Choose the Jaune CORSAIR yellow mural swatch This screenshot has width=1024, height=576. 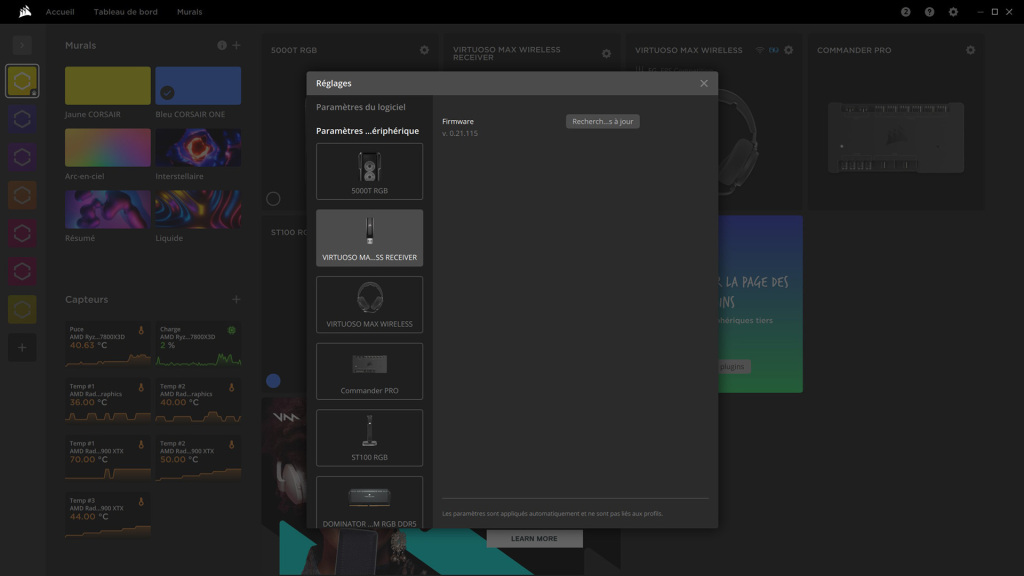click(108, 86)
